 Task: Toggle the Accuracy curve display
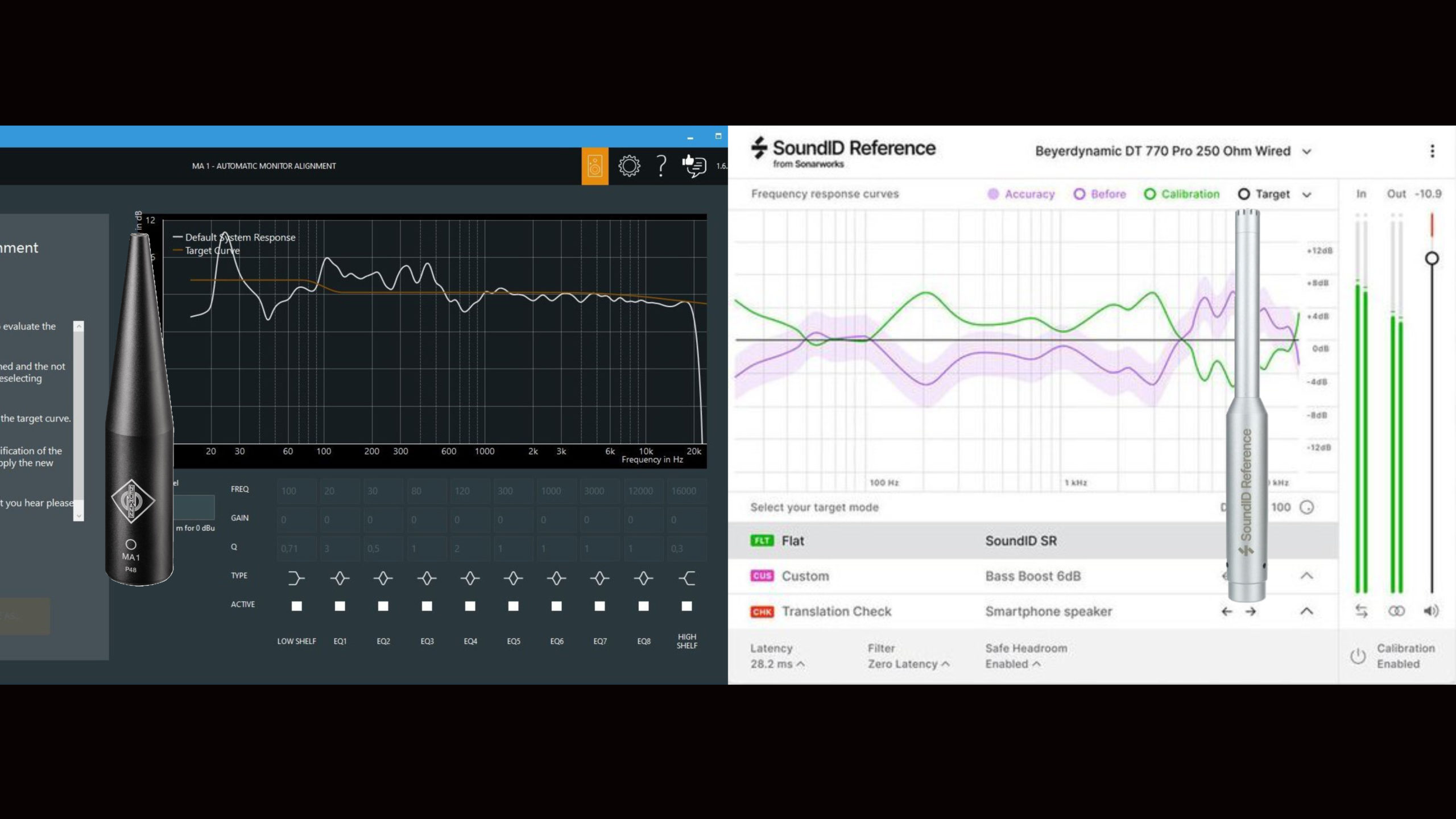point(1021,194)
